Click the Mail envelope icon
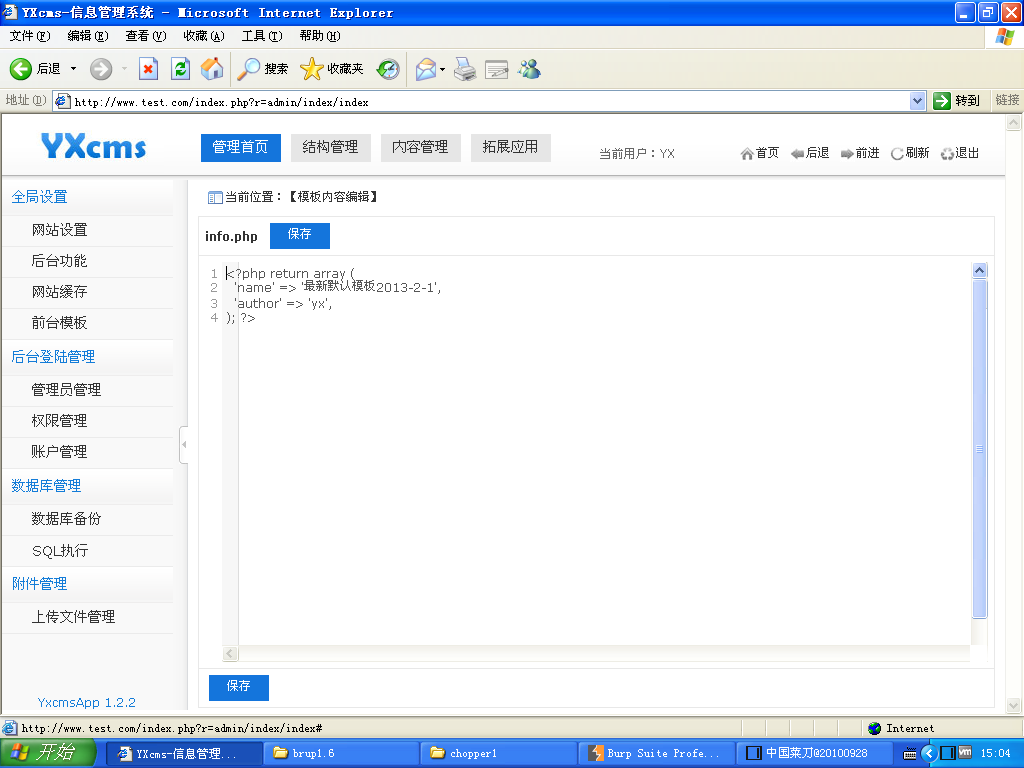The image size is (1024, 768). coord(425,69)
